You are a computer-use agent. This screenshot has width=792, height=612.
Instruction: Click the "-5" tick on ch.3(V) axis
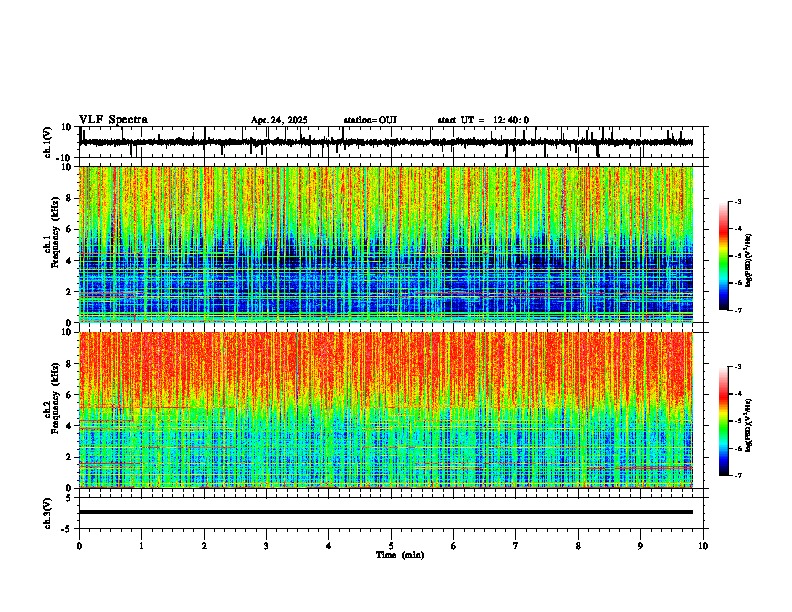tap(68, 529)
